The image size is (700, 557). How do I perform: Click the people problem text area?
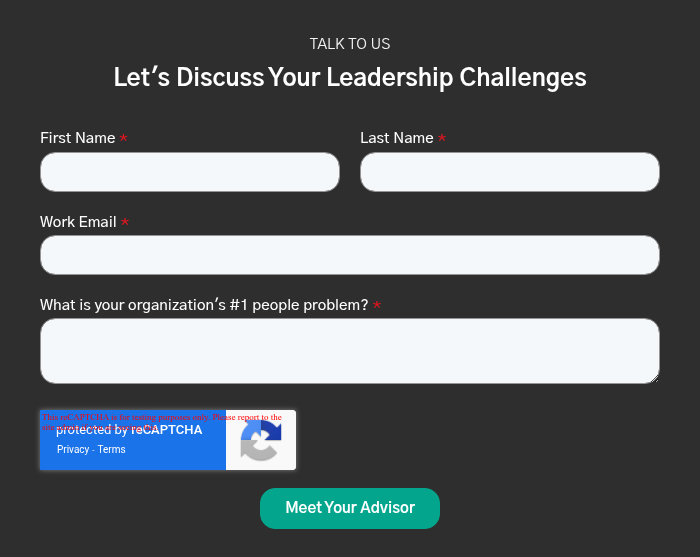click(350, 350)
